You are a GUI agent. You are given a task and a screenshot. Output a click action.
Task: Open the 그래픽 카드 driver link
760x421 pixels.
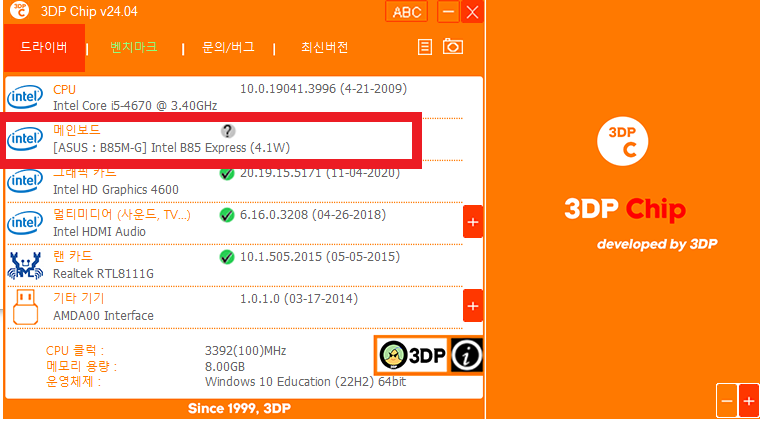(x=85, y=173)
